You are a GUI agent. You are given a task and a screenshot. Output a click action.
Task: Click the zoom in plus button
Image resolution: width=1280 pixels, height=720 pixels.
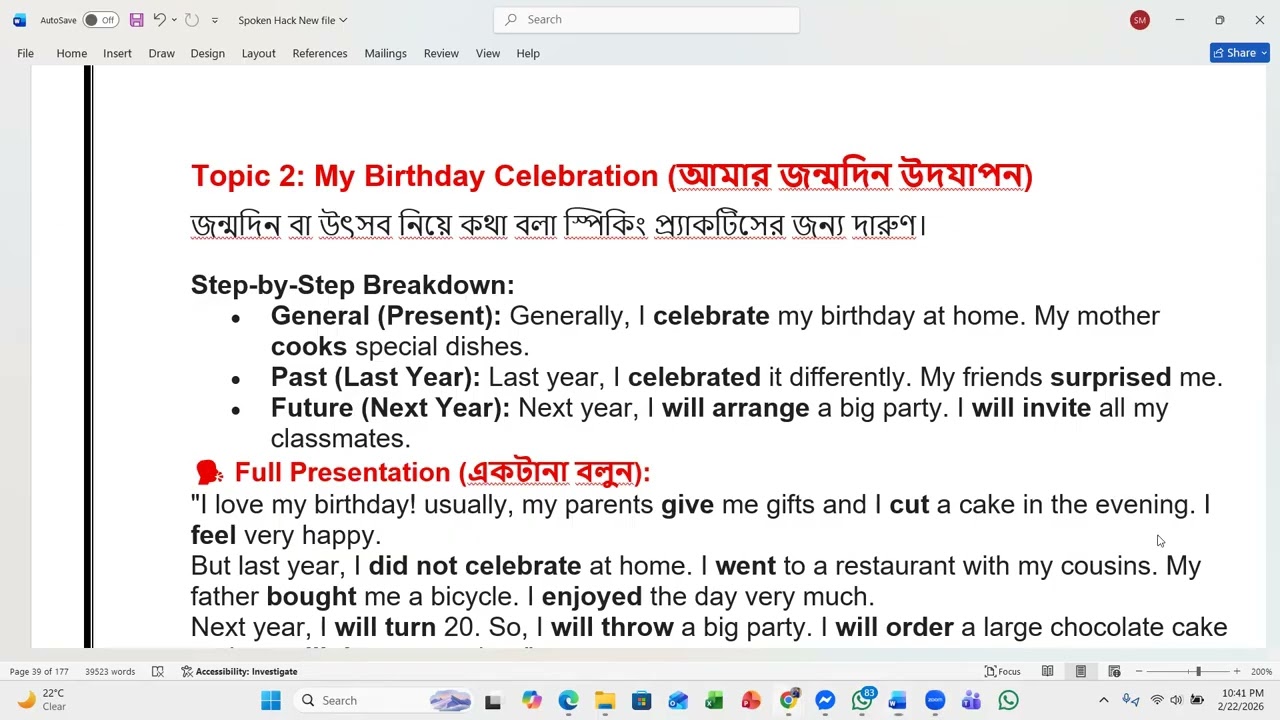(x=1237, y=671)
